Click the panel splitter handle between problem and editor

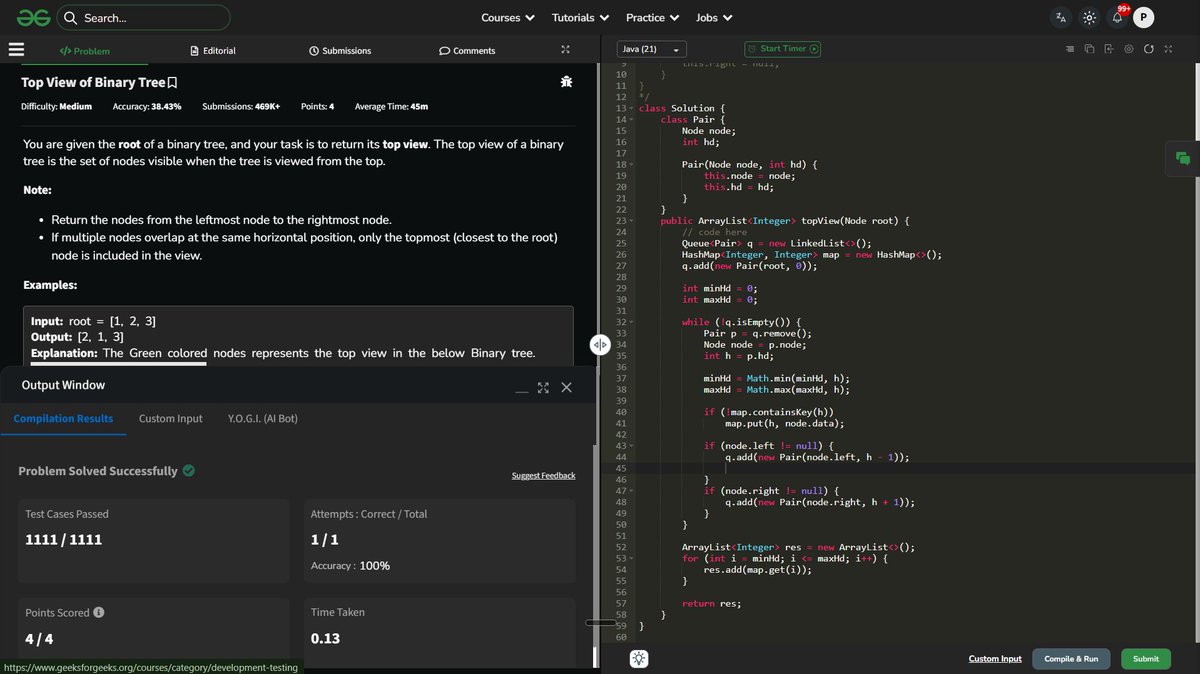pos(600,344)
